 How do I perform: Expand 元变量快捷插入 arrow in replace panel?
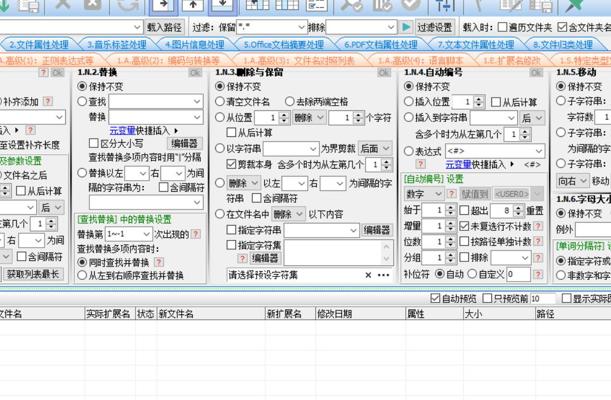tap(176, 130)
